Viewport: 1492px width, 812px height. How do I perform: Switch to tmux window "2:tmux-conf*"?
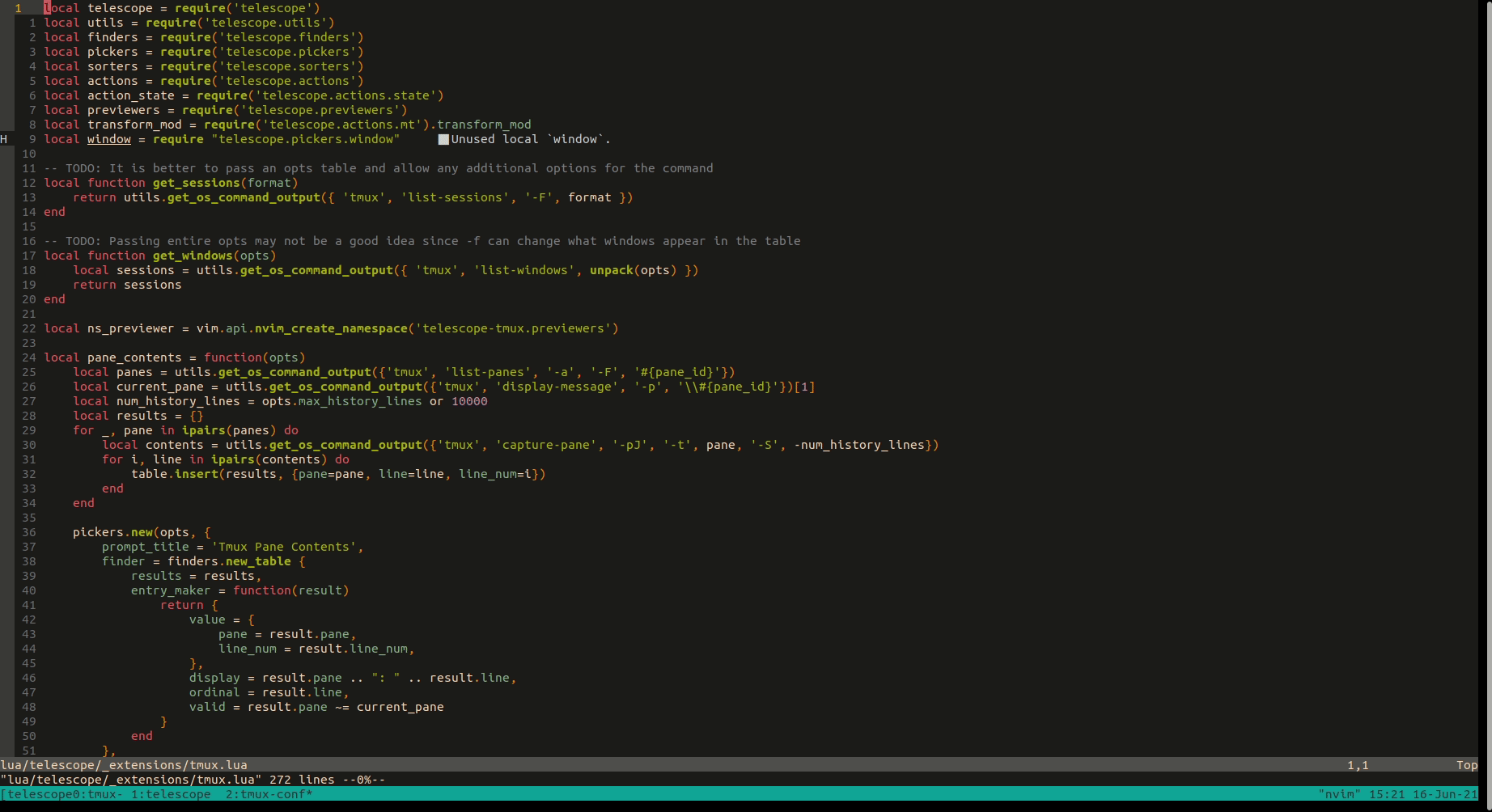[x=269, y=794]
